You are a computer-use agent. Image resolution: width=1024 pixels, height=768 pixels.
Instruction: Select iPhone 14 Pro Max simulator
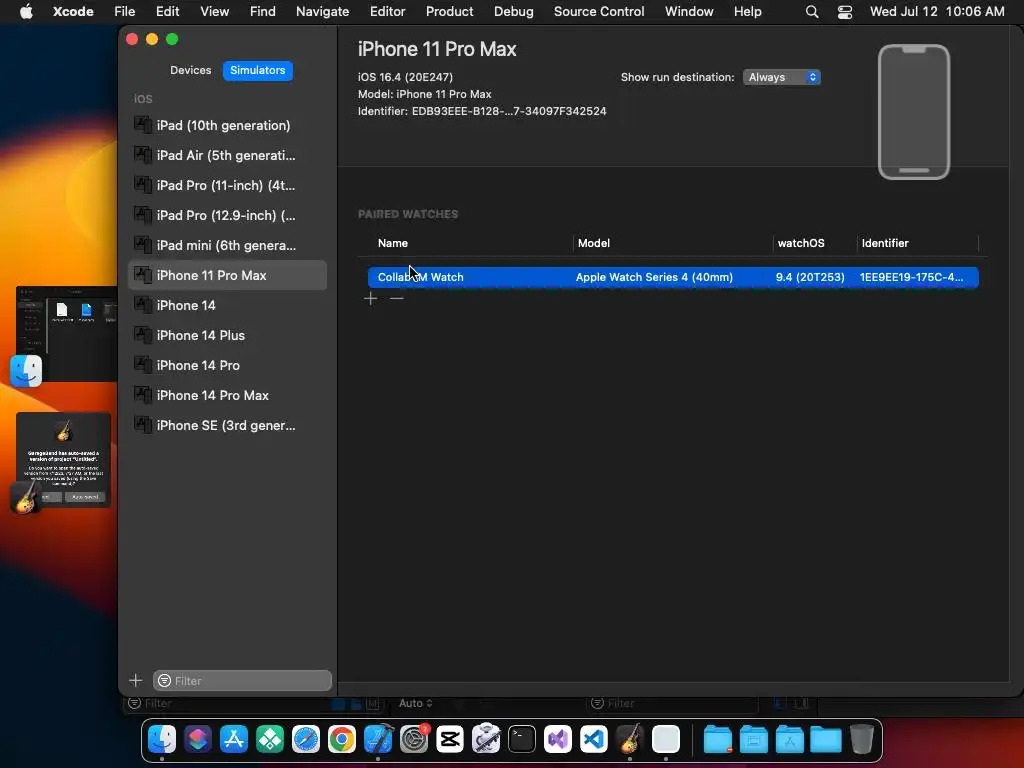[227, 396]
